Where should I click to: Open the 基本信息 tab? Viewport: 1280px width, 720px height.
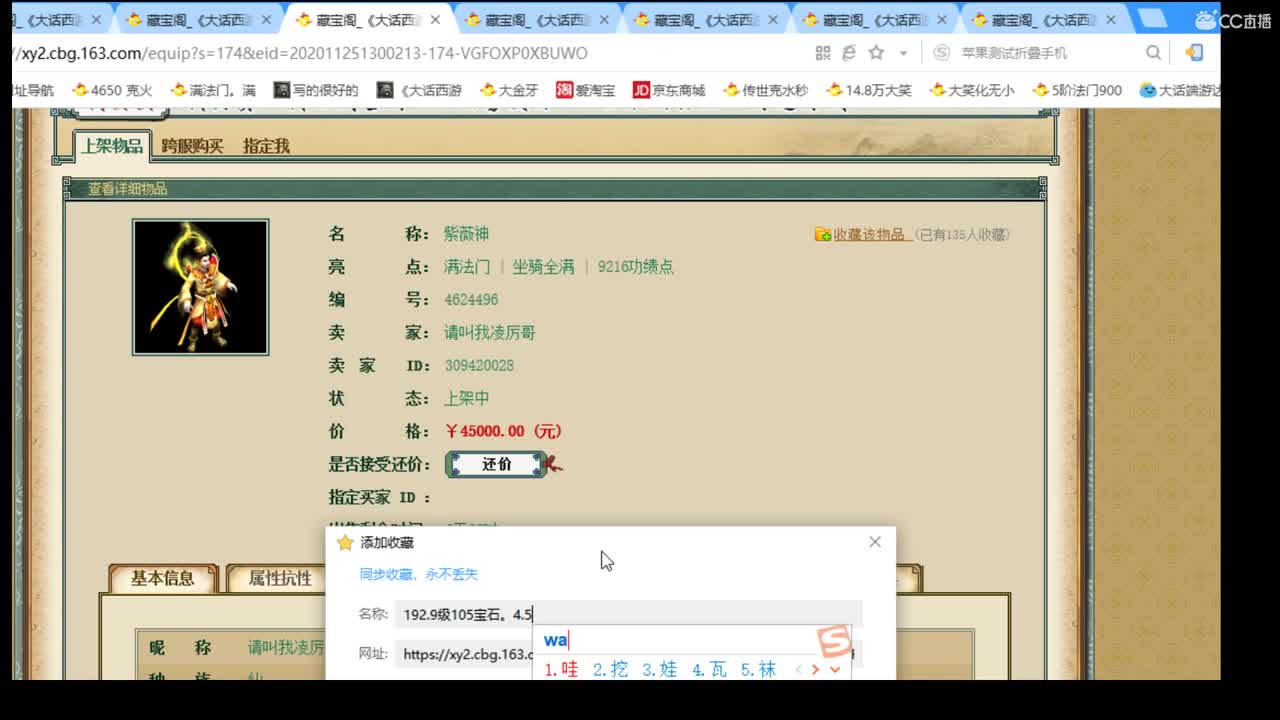tap(163, 578)
